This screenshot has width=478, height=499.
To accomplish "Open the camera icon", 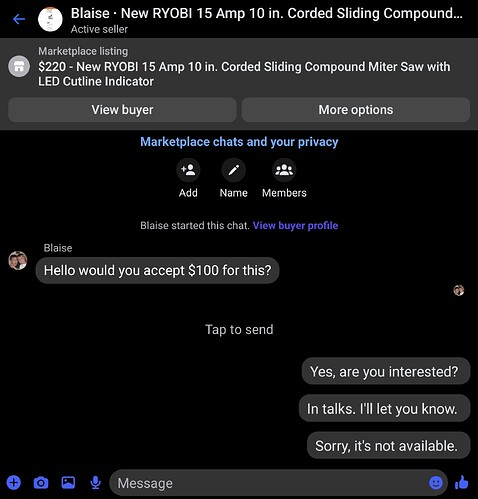I will pyautogui.click(x=41, y=483).
